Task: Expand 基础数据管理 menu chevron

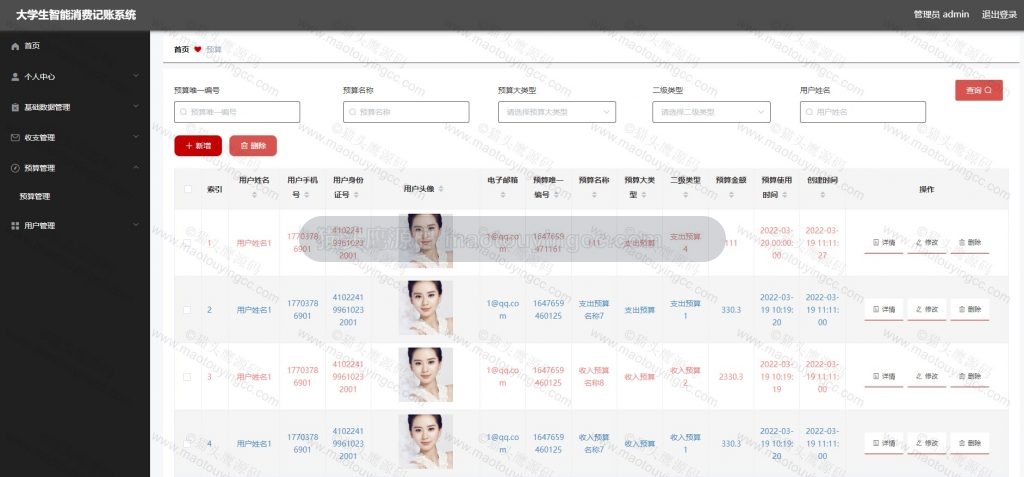Action: [136, 107]
